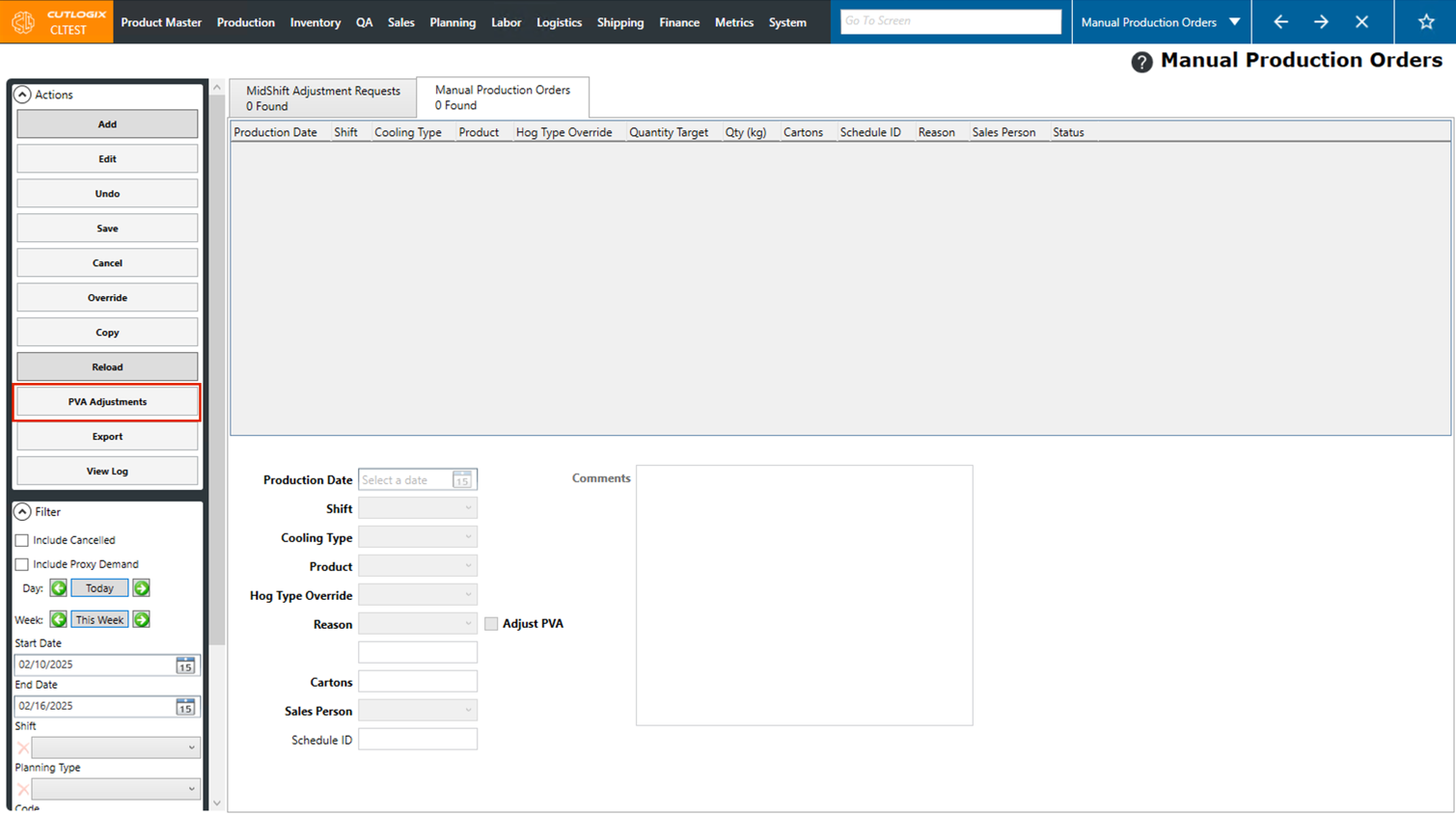The image size is (1456, 815).
Task: Switch to MidShift Adjustment Requests tab
Action: tap(322, 97)
